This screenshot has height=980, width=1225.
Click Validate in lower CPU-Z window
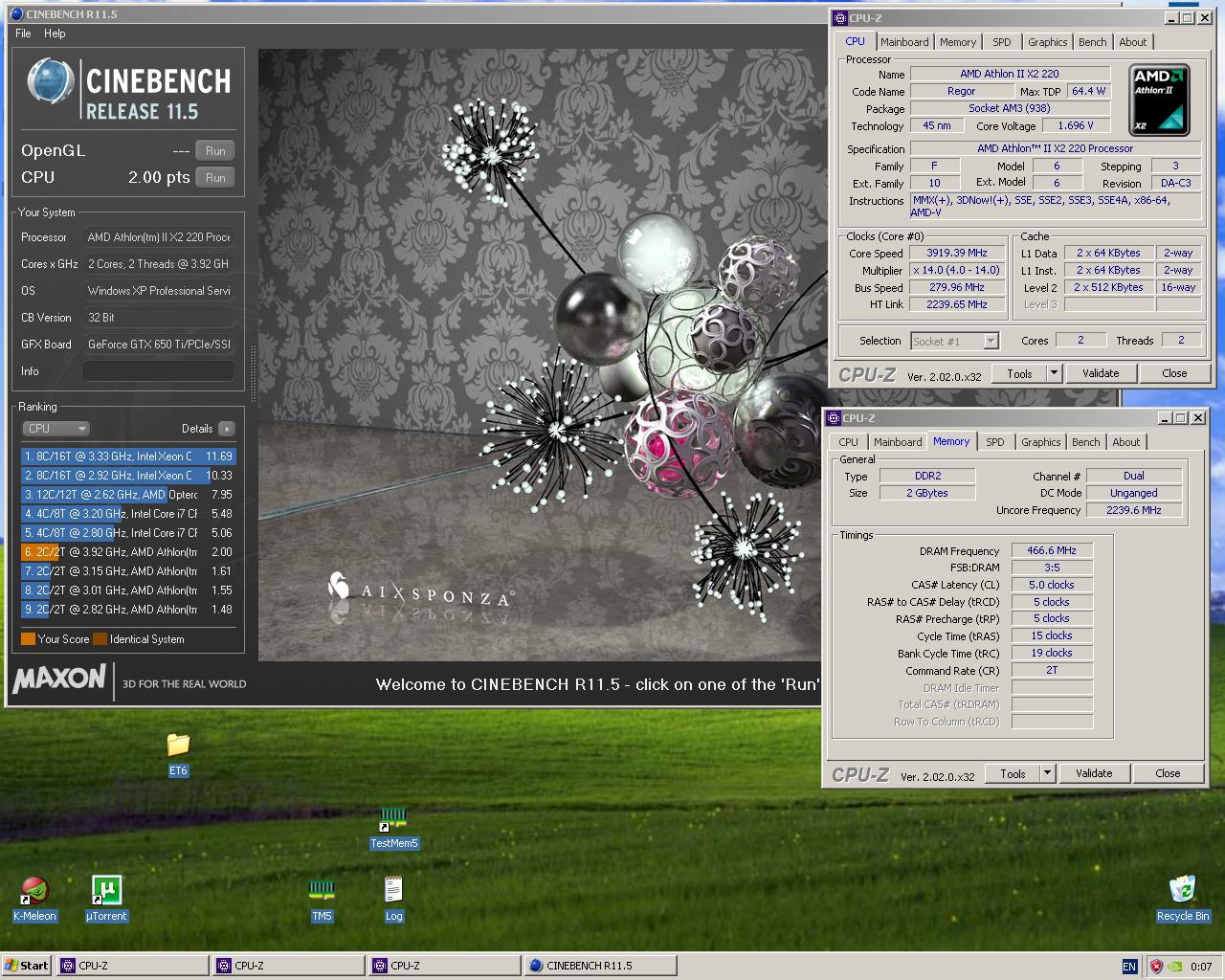coord(1094,774)
